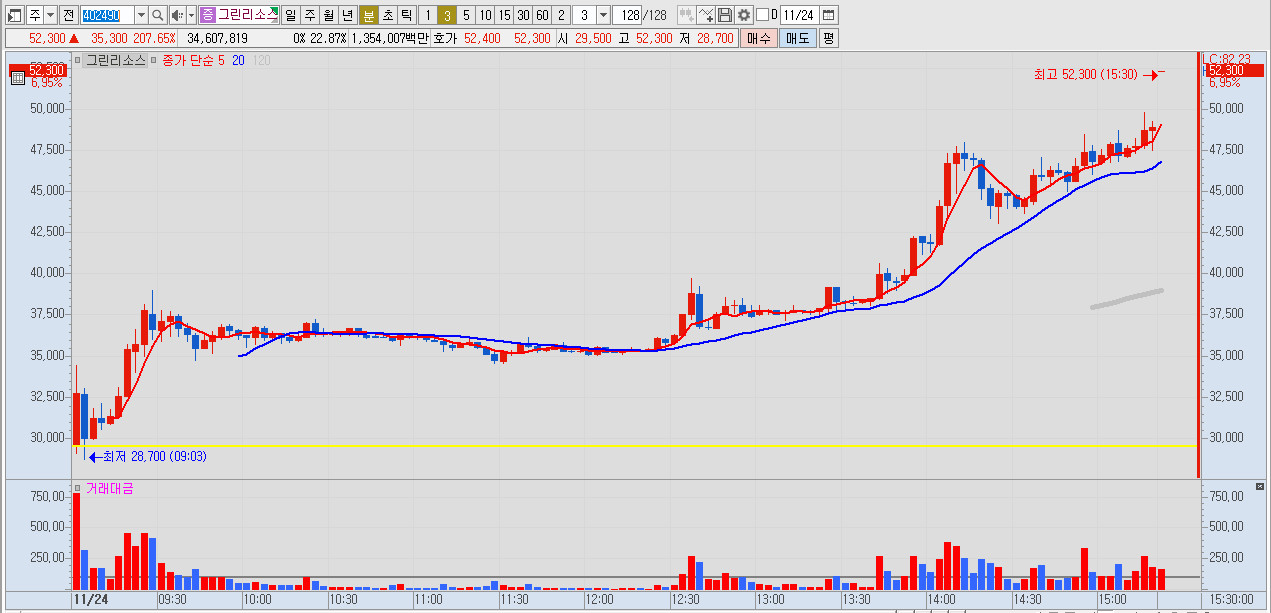The image size is (1271, 613).
Task: Switch to the monthly 월 chart
Action: tap(327, 15)
